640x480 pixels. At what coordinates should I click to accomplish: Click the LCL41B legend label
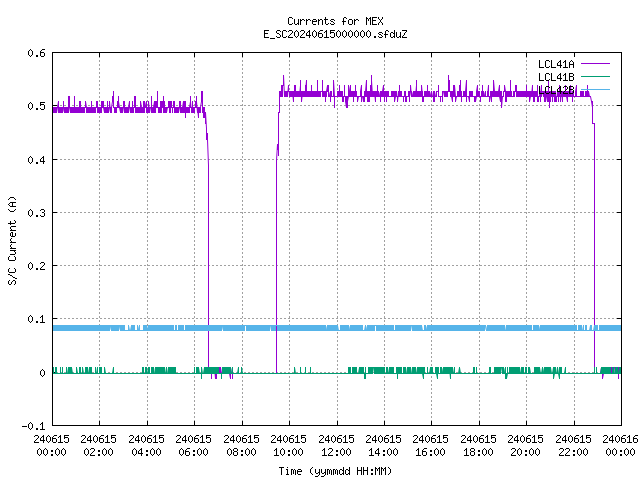pos(556,77)
